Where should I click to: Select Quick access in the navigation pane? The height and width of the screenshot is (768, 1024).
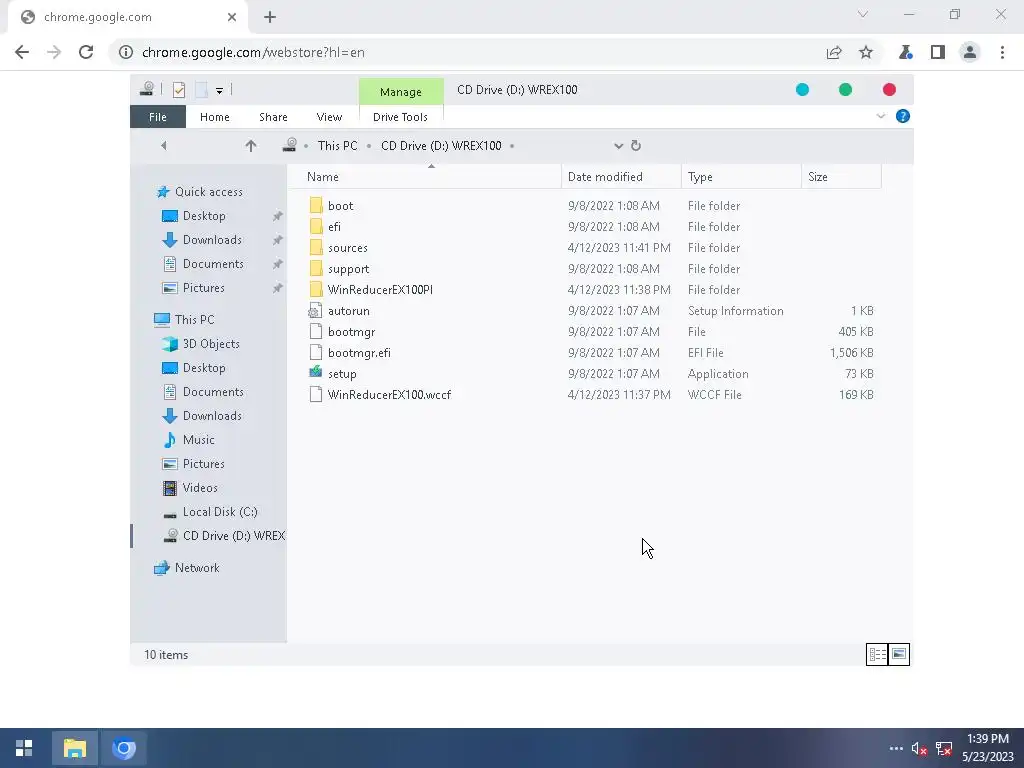[200, 191]
